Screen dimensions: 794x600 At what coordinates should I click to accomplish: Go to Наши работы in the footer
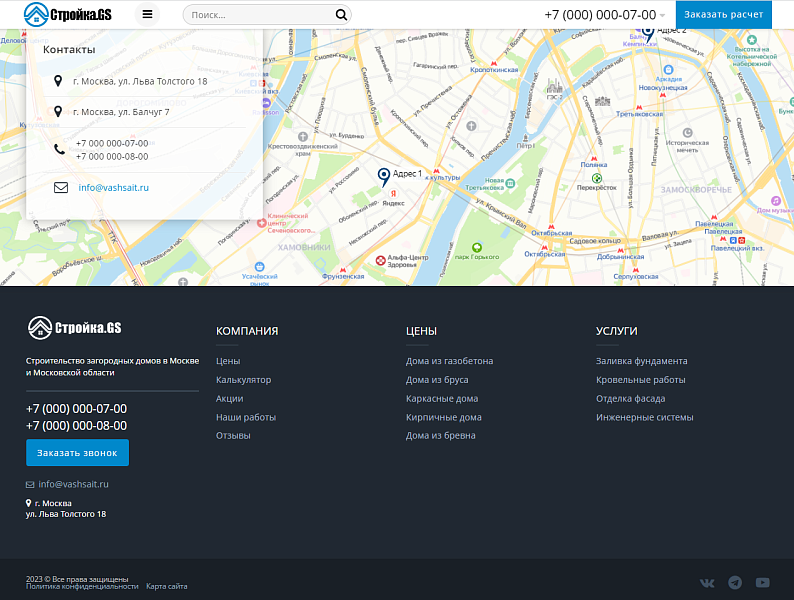245,417
